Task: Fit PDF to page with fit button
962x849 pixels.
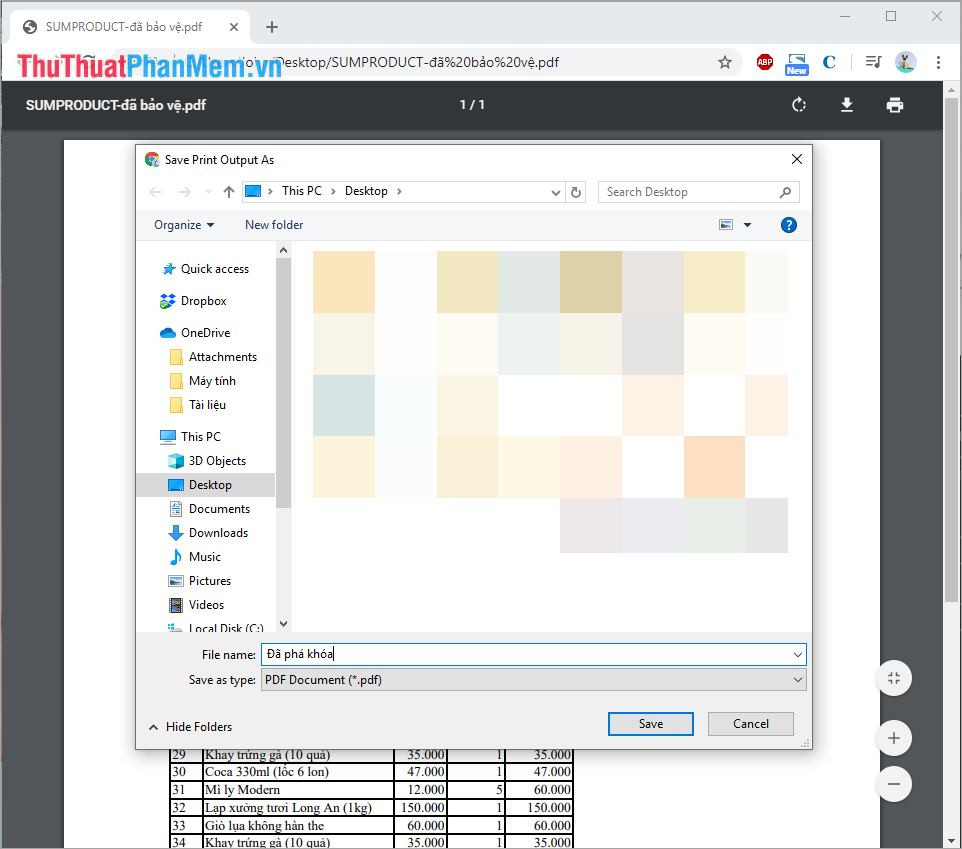Action: click(x=894, y=678)
